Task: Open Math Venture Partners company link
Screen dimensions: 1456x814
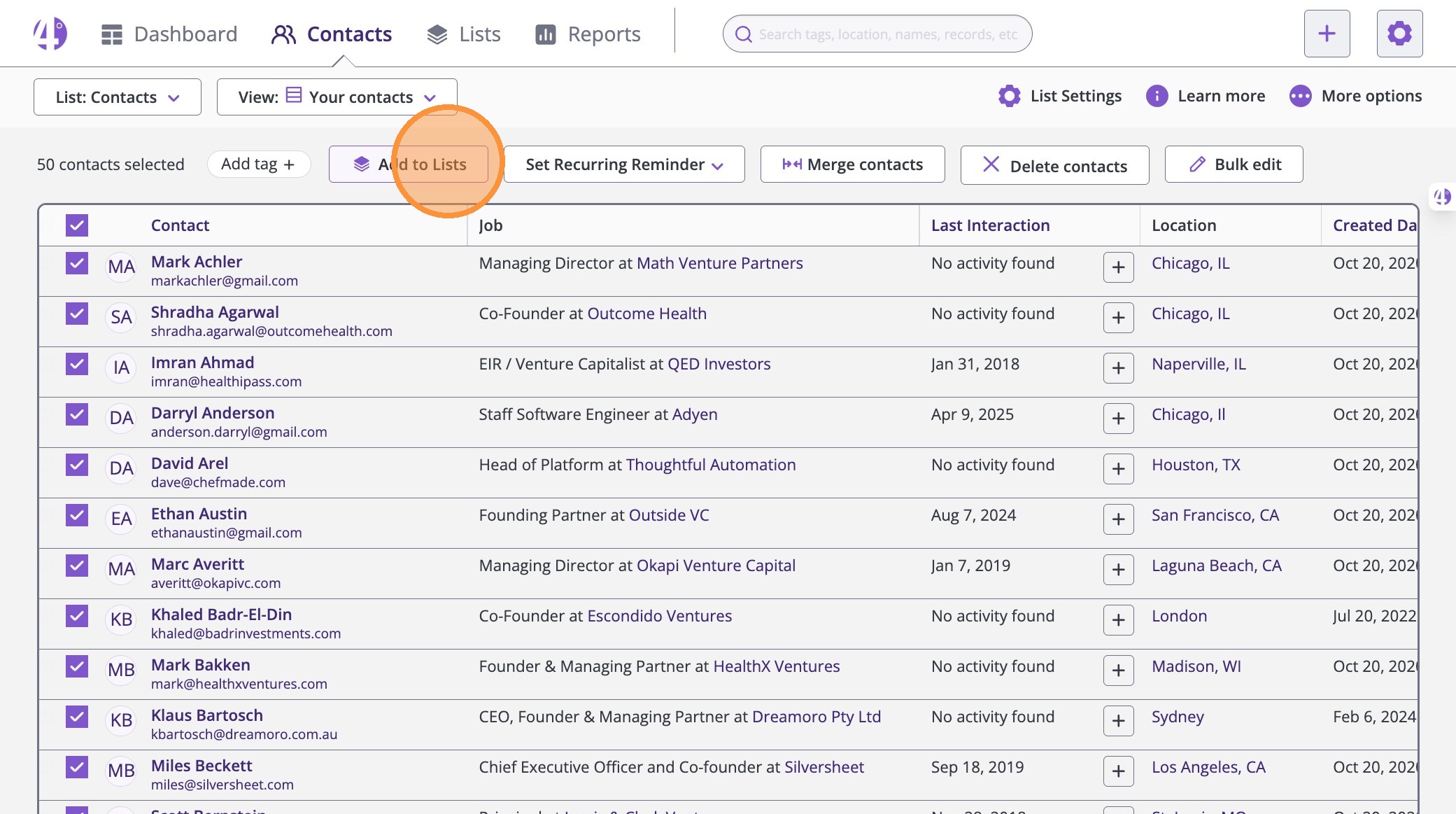Action: click(719, 263)
